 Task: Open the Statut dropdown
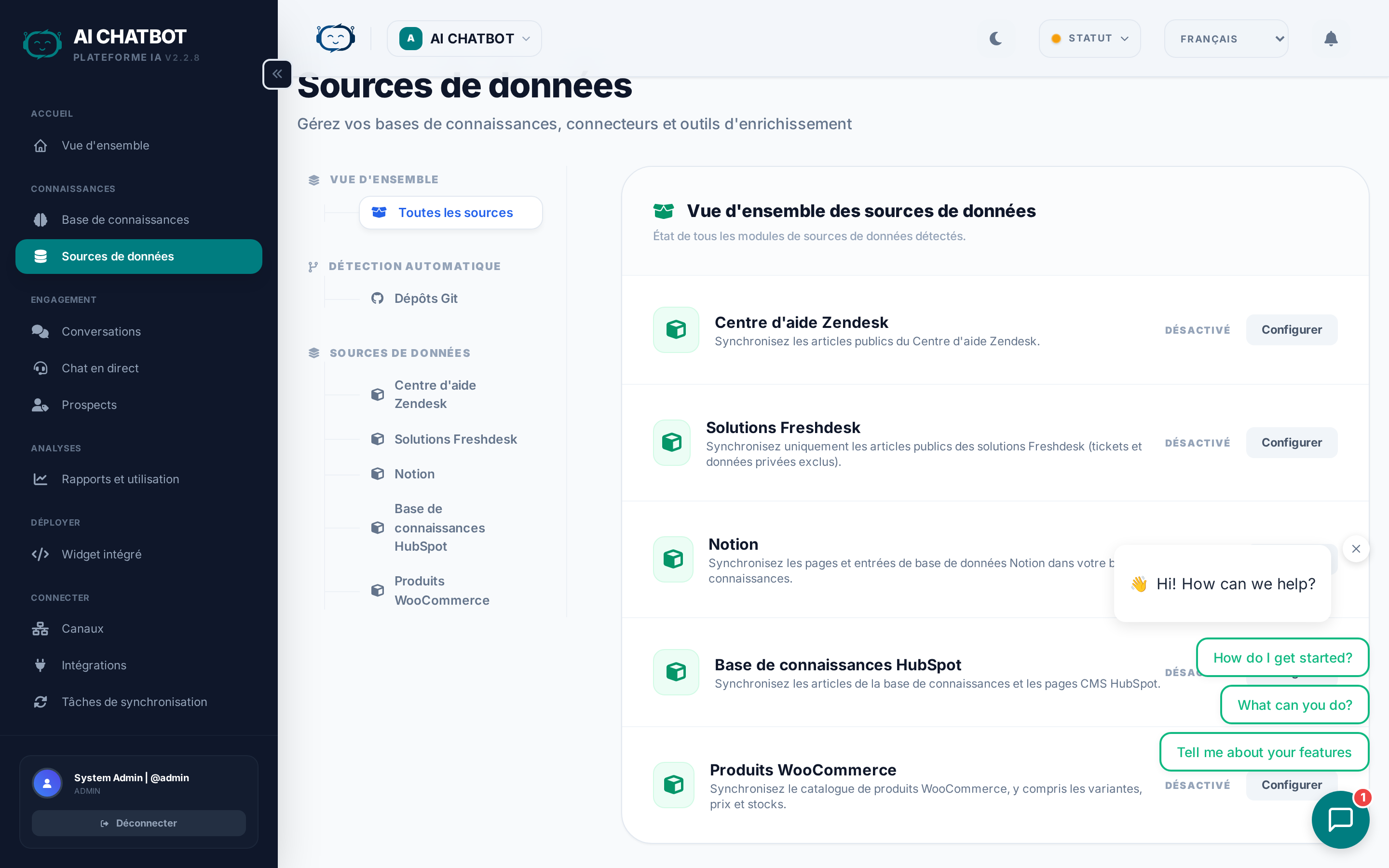pyautogui.click(x=1089, y=39)
